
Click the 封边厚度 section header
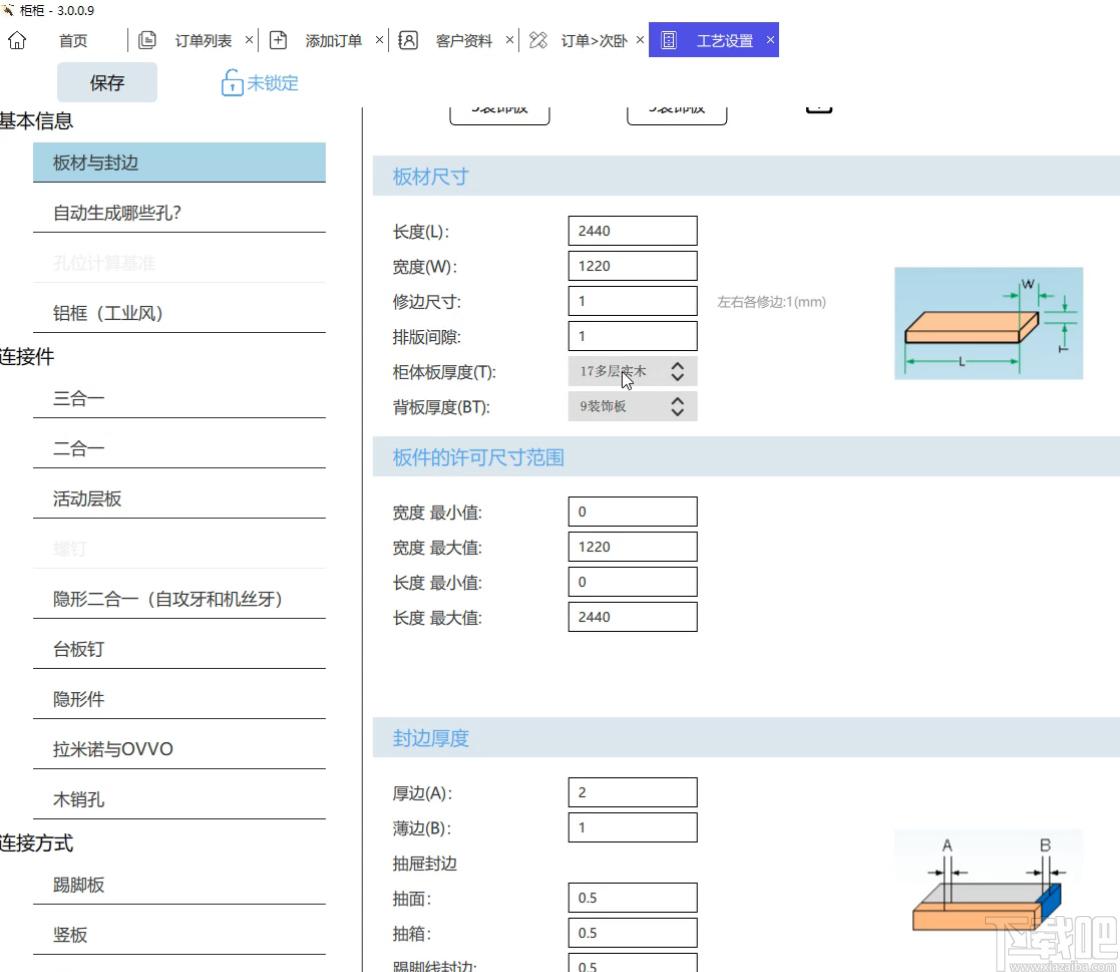(746, 737)
